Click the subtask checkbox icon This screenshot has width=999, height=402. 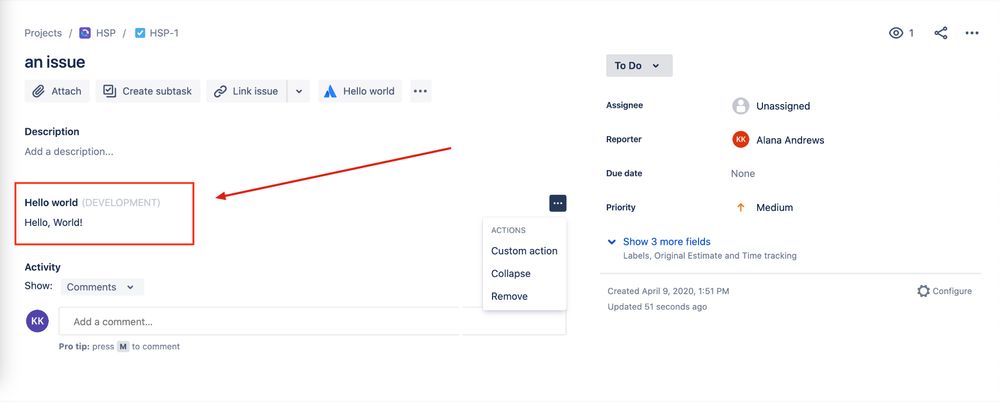click(x=110, y=91)
